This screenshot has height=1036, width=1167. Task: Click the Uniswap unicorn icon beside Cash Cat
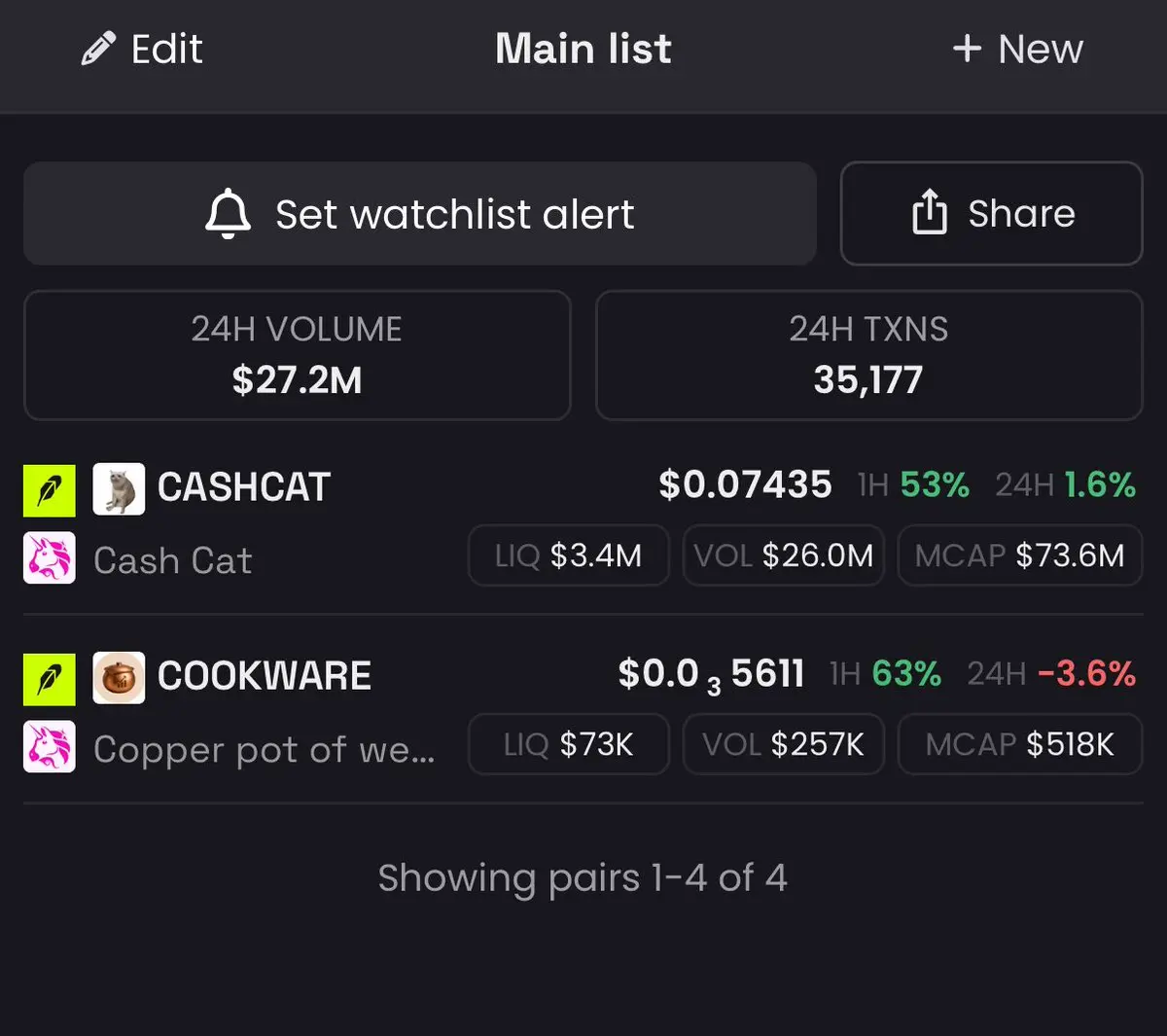49,558
